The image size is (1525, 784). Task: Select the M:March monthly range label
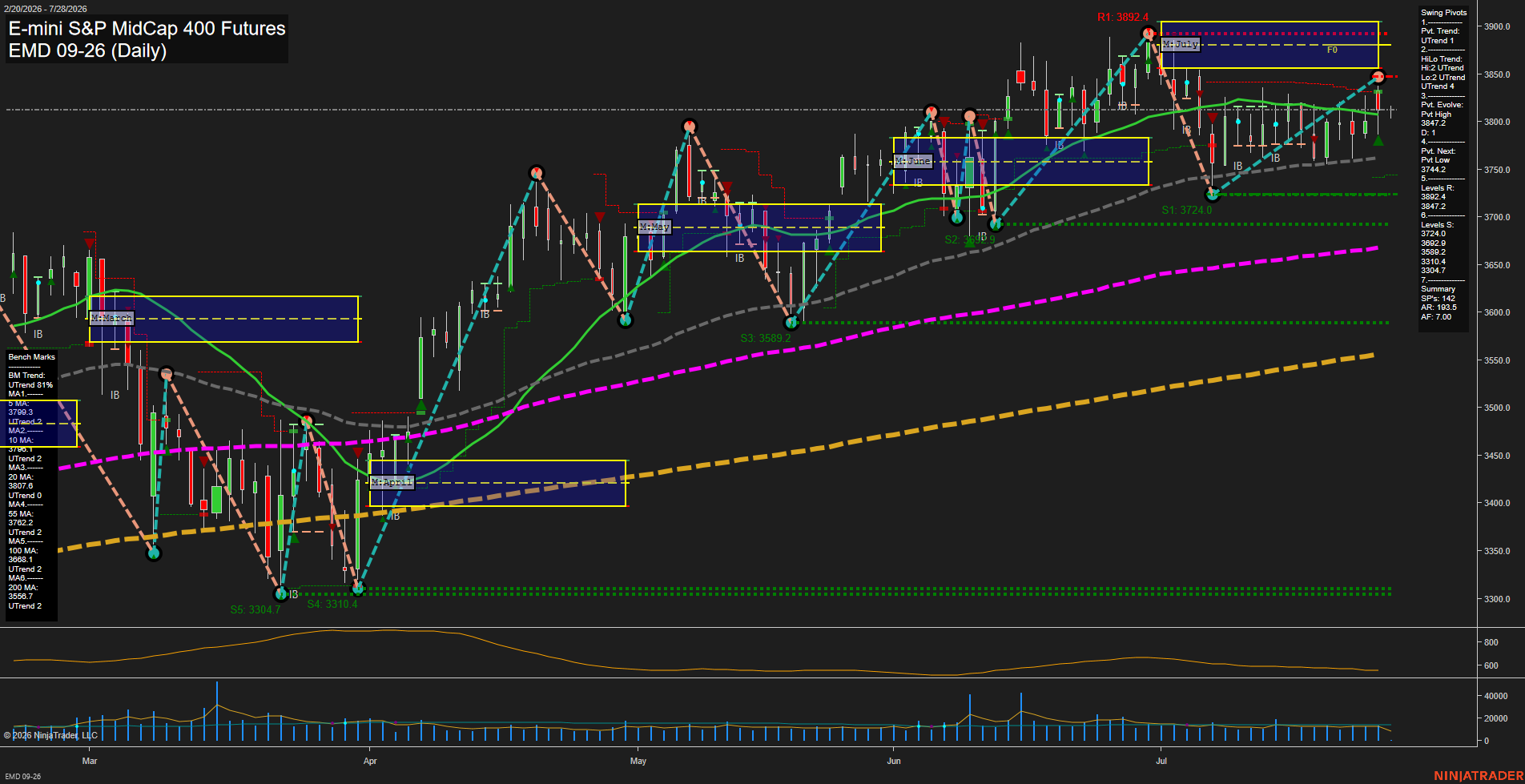[x=111, y=318]
